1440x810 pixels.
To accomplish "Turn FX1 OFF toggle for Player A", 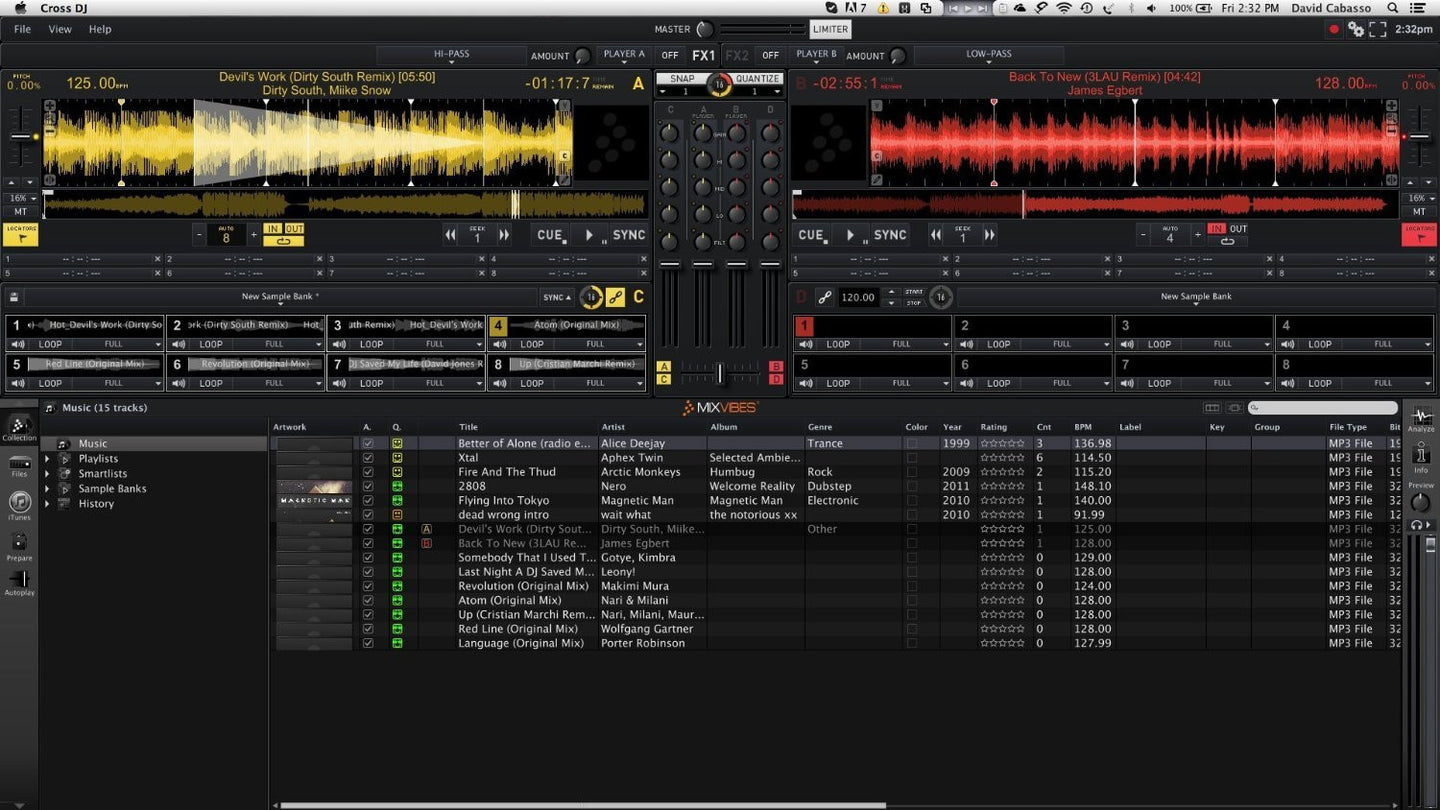I will 669,56.
